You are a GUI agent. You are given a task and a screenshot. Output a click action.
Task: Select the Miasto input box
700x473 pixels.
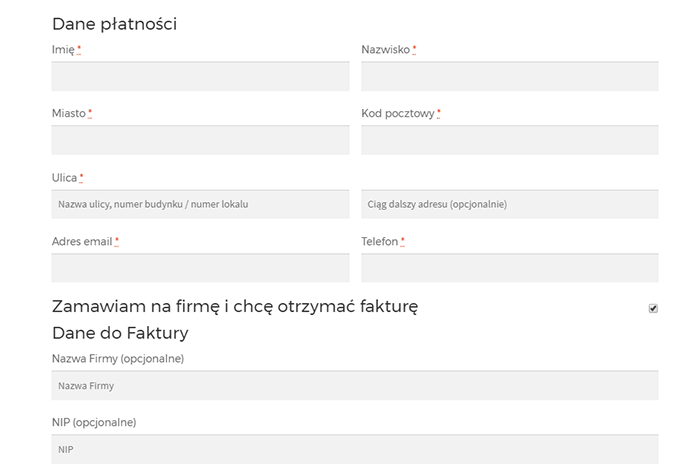pos(200,140)
